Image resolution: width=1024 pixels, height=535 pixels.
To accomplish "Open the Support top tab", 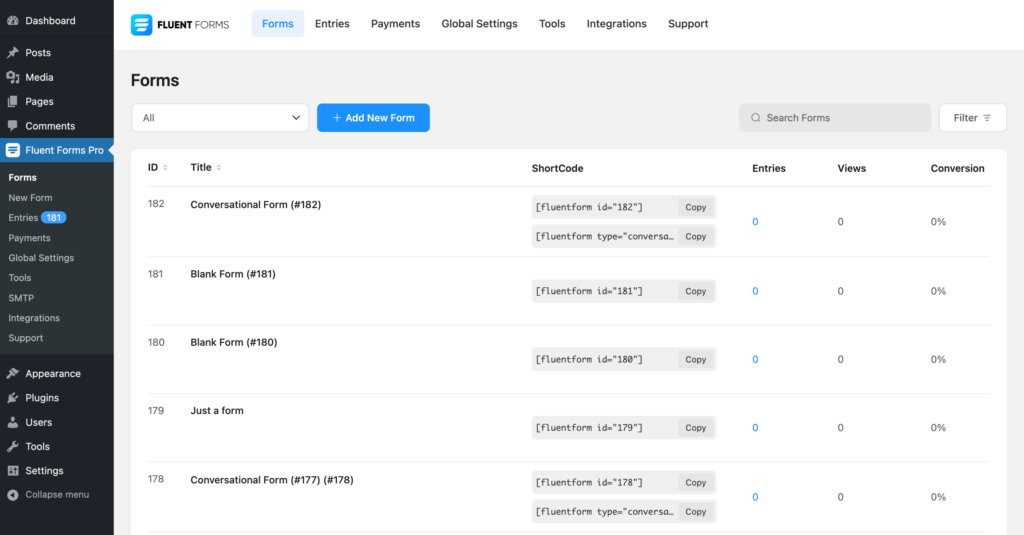I will [x=688, y=24].
